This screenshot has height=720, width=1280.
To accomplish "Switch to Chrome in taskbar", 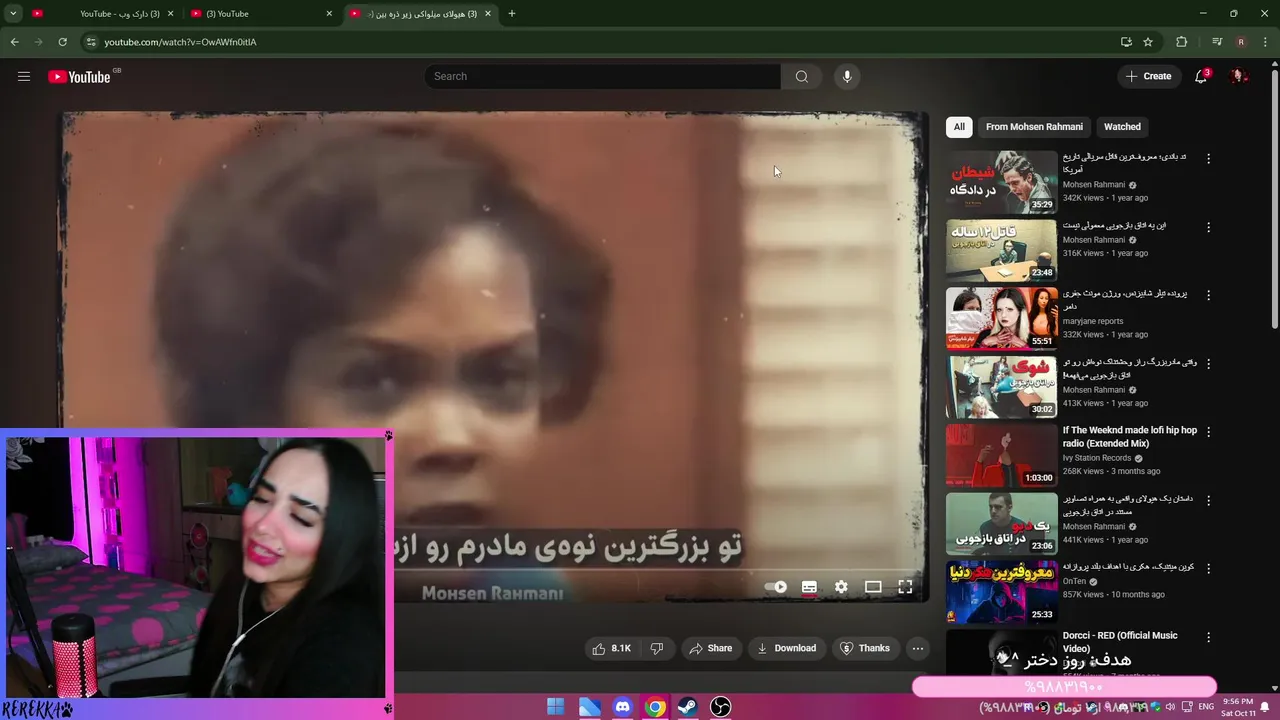I will pos(655,707).
